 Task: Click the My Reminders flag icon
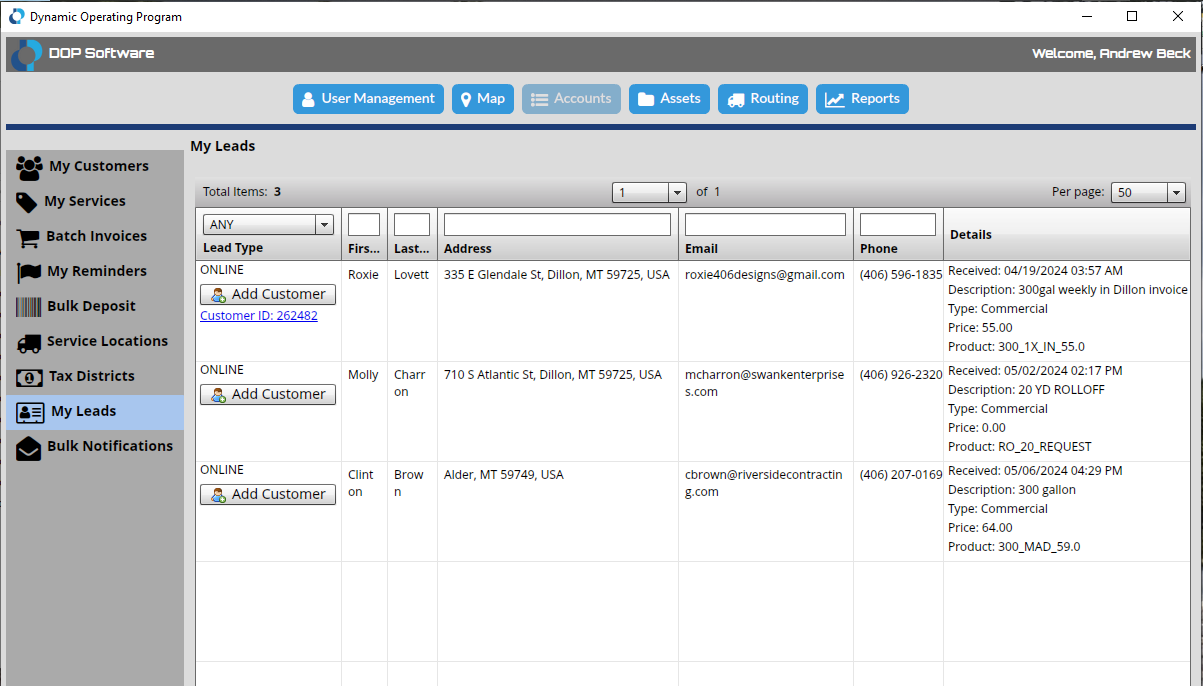tap(29, 272)
